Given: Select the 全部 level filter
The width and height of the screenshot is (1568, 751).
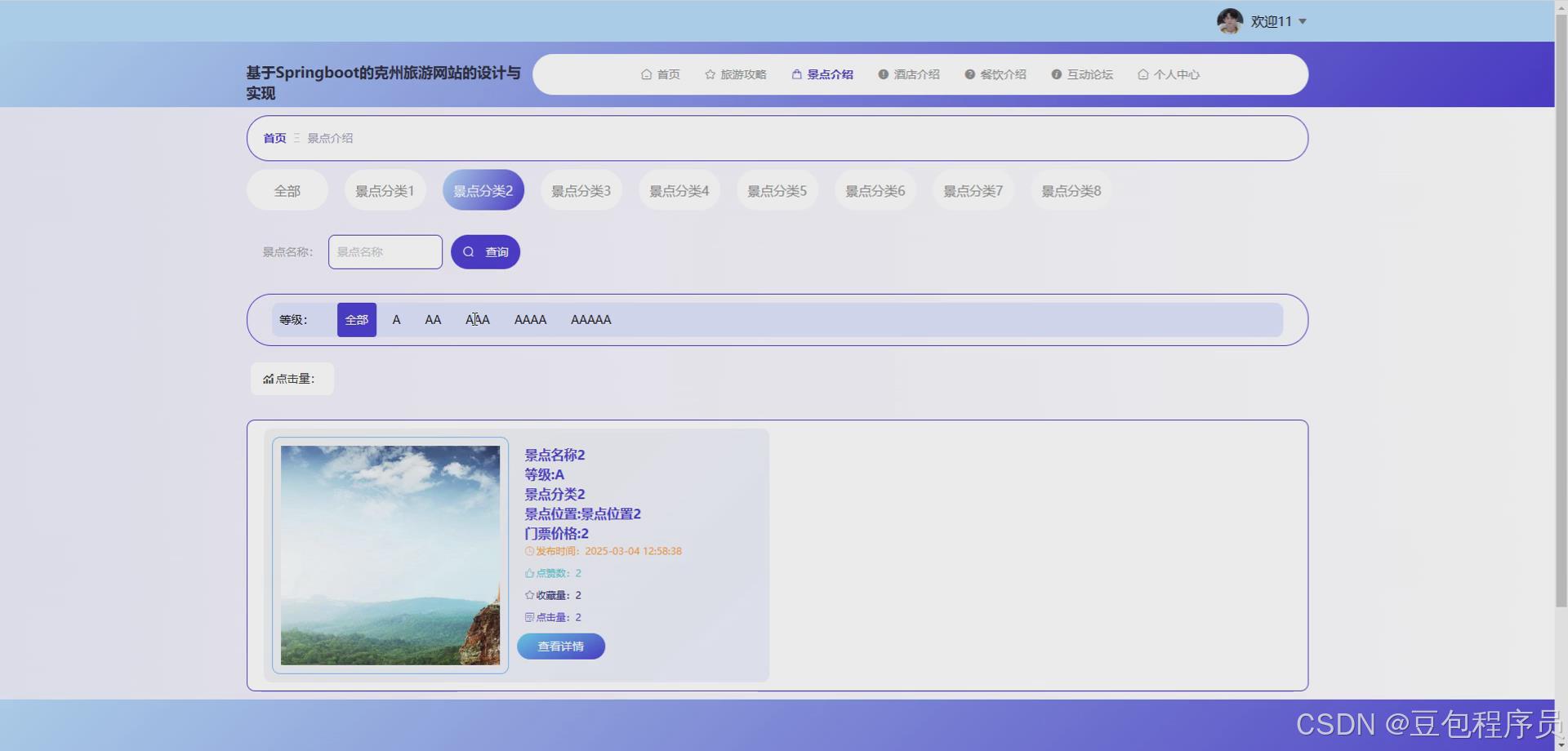Looking at the screenshot, I should pos(357,320).
